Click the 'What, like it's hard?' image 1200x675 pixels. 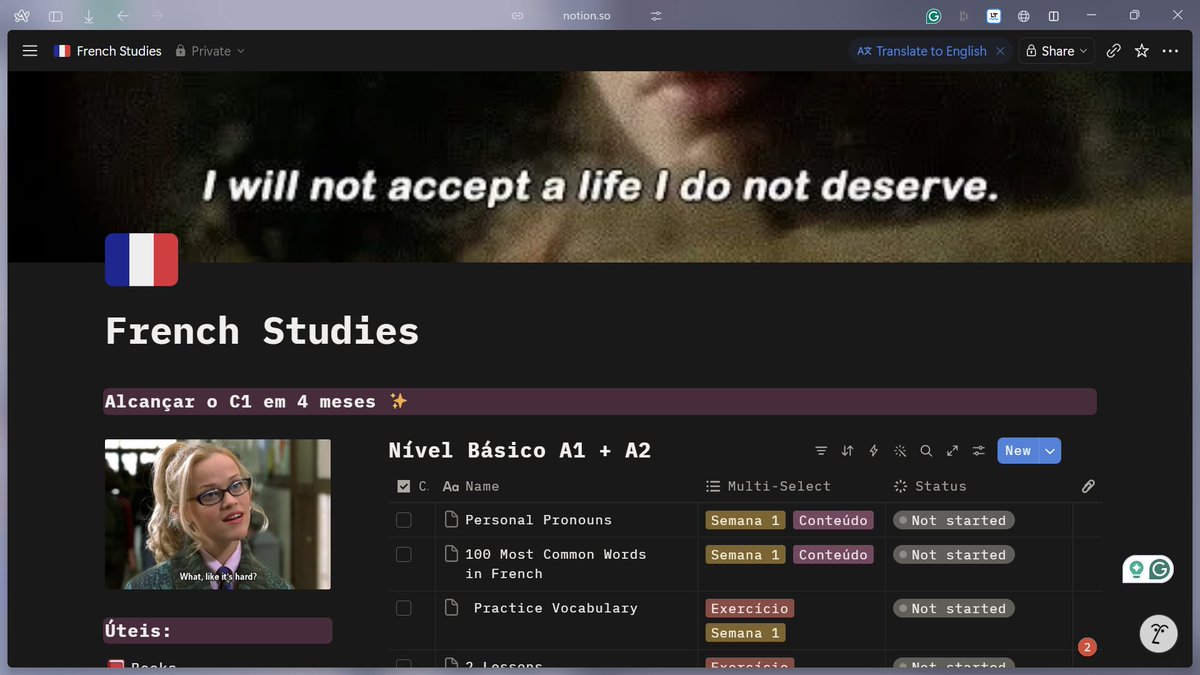point(218,514)
